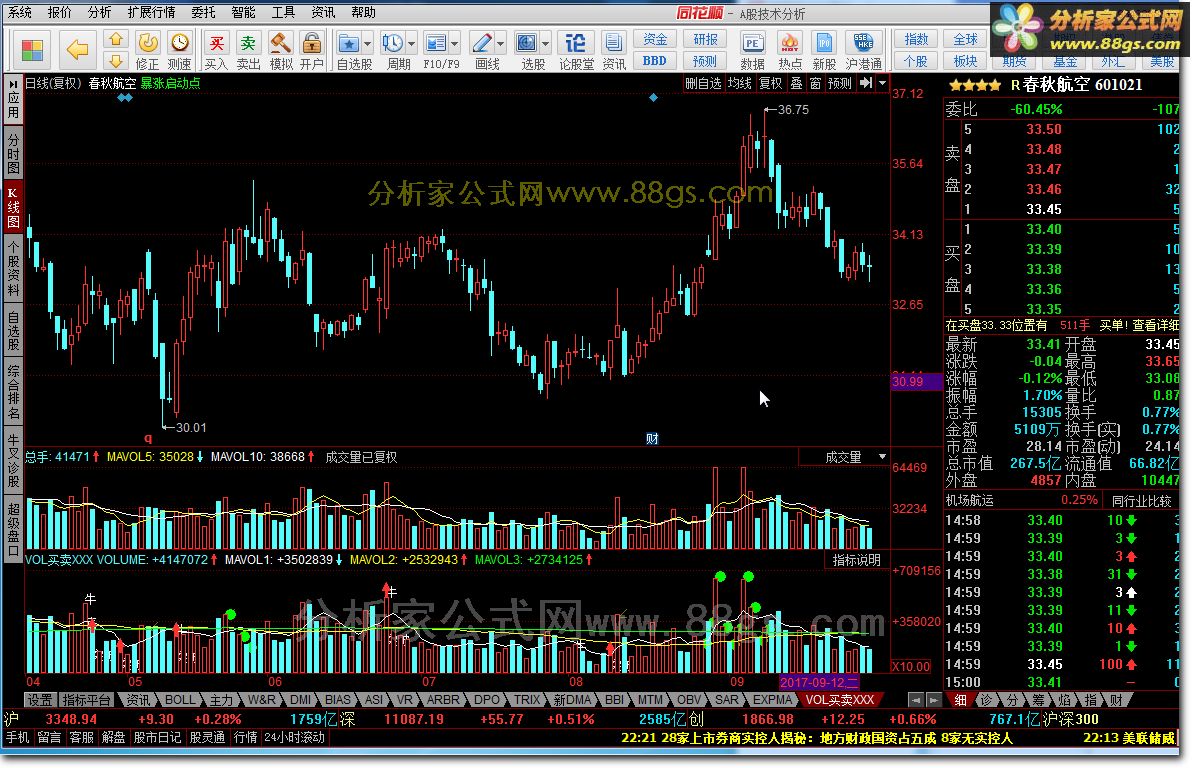Open 修正 correction tool
Viewport: 1192px width, 768px height.
(147, 50)
